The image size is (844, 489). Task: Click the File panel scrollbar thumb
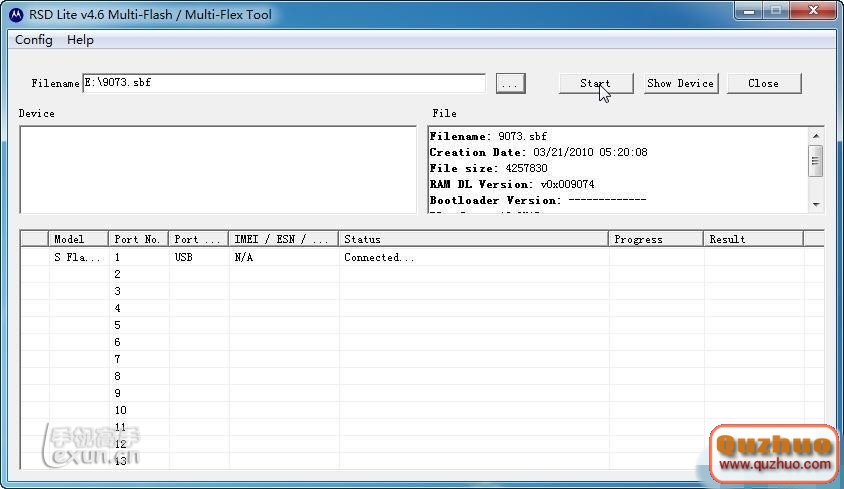tap(816, 160)
